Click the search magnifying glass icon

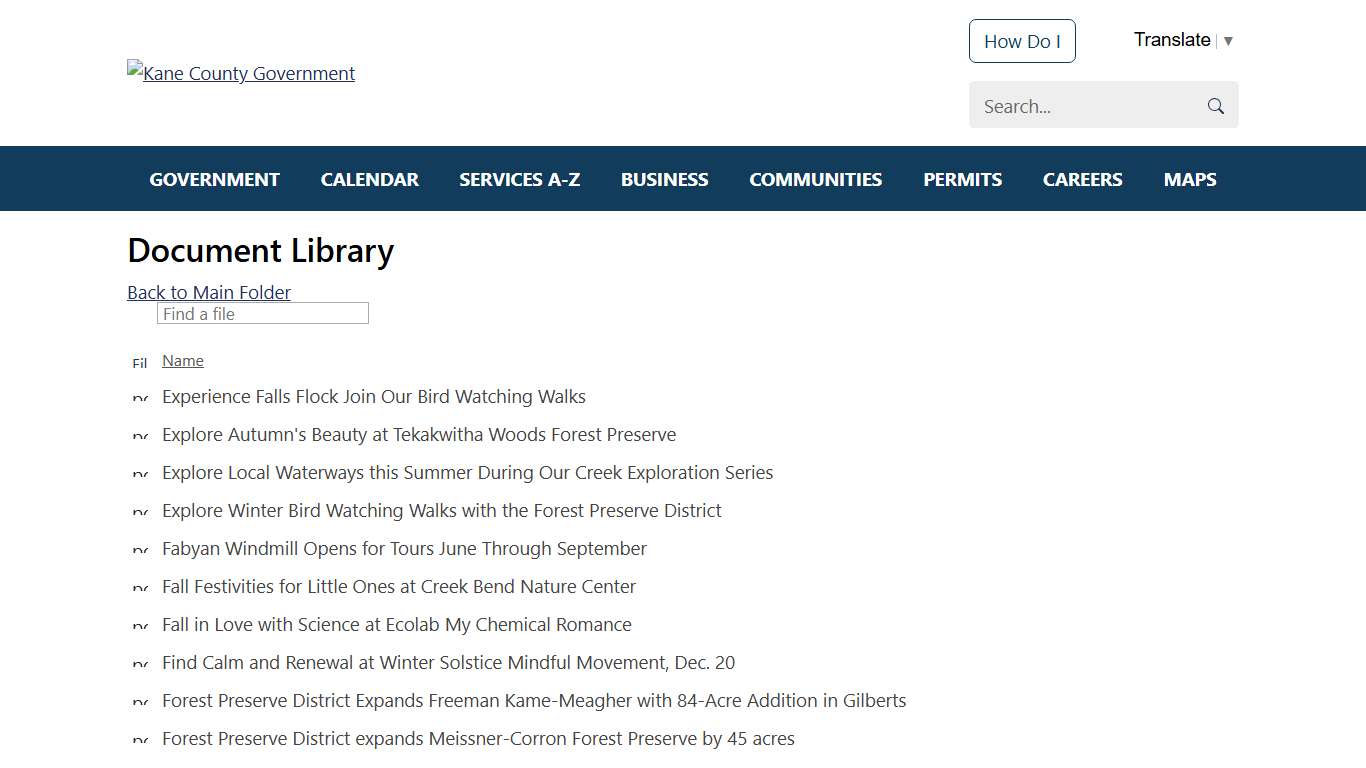[1215, 105]
